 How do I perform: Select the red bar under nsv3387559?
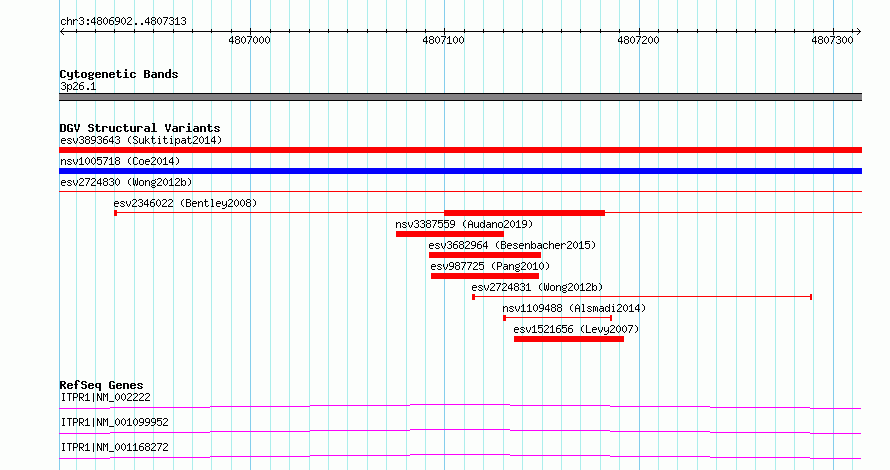pos(450,234)
